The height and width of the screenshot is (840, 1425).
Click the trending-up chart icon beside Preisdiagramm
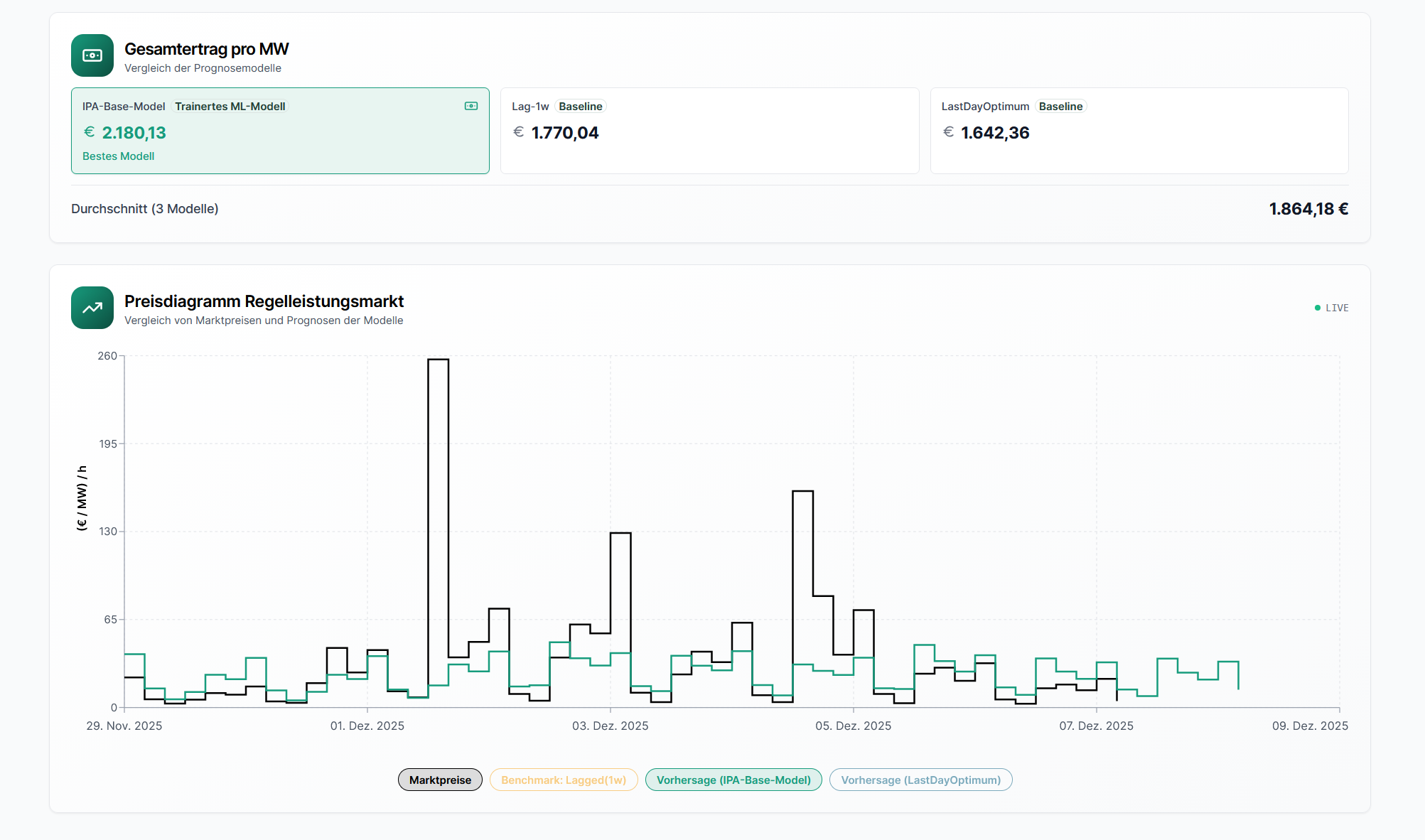click(x=92, y=308)
